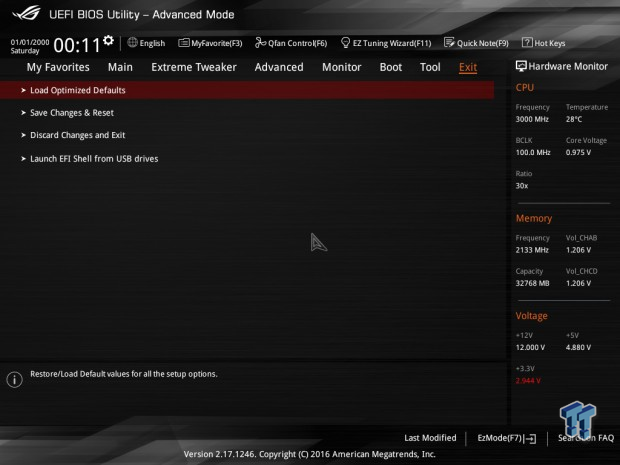
Task: Open the My Favorites tab
Action: 58,67
